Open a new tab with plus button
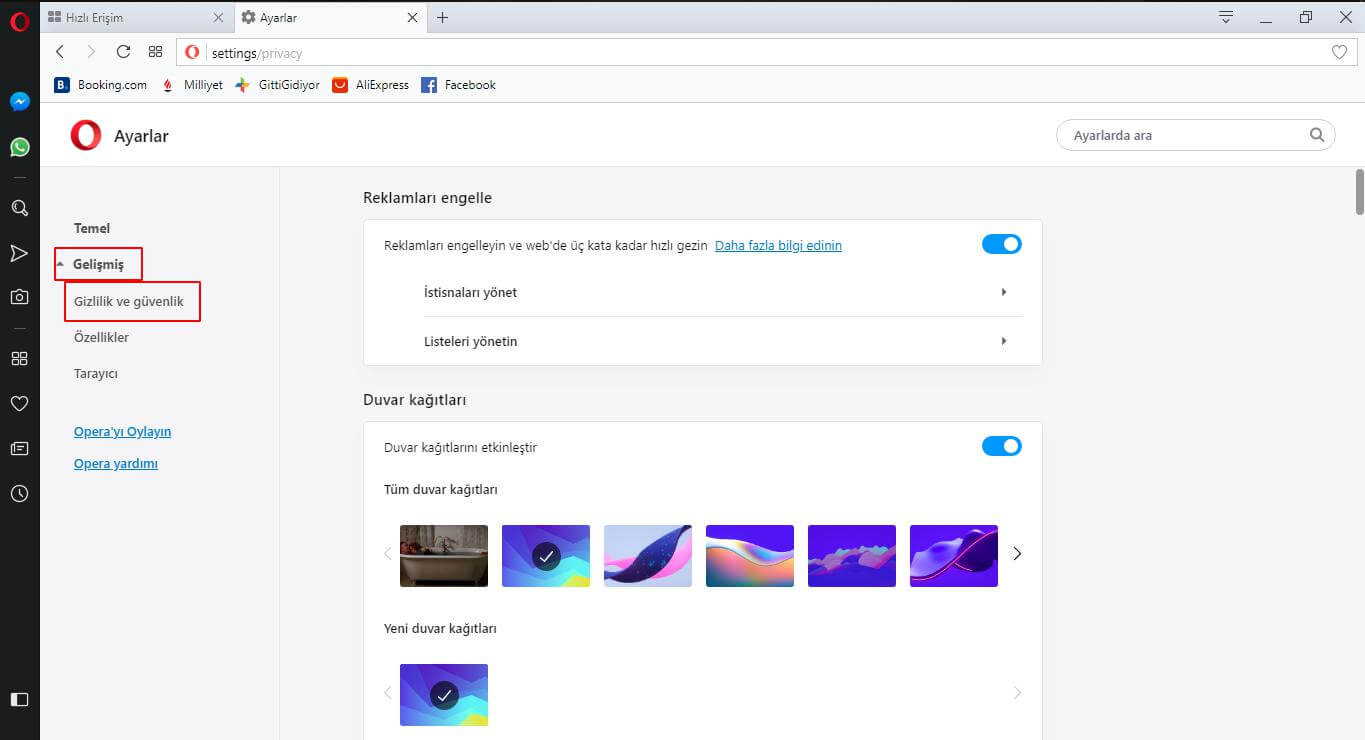 click(x=442, y=17)
